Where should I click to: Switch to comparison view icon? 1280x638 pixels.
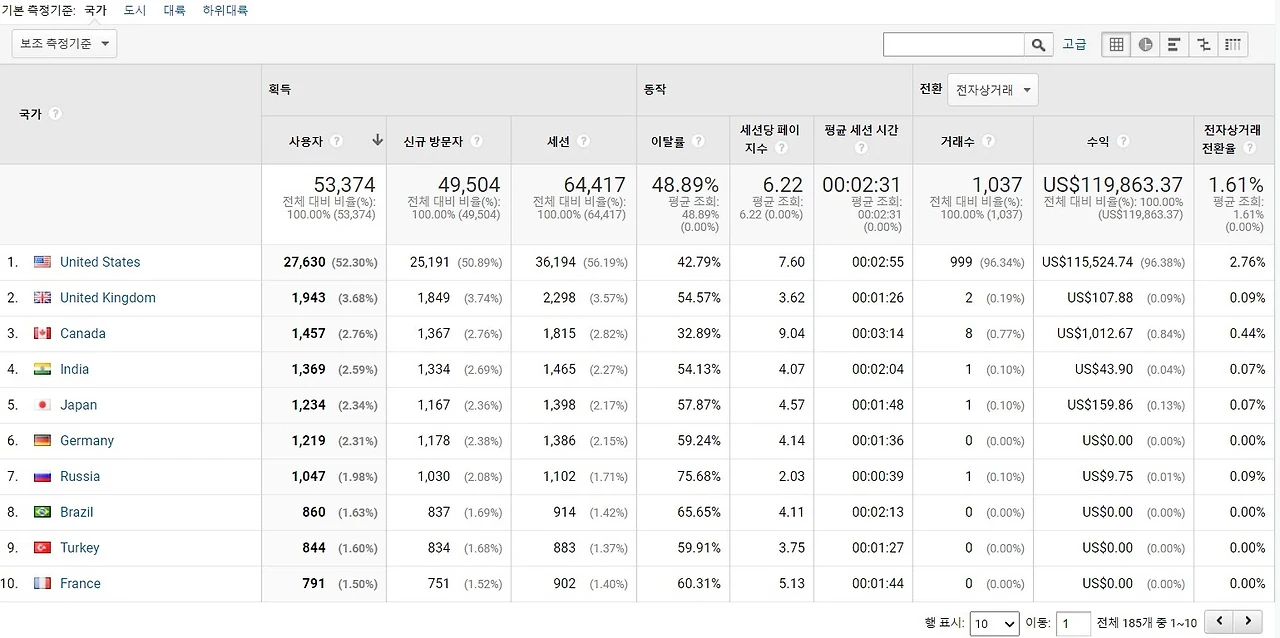point(1204,45)
